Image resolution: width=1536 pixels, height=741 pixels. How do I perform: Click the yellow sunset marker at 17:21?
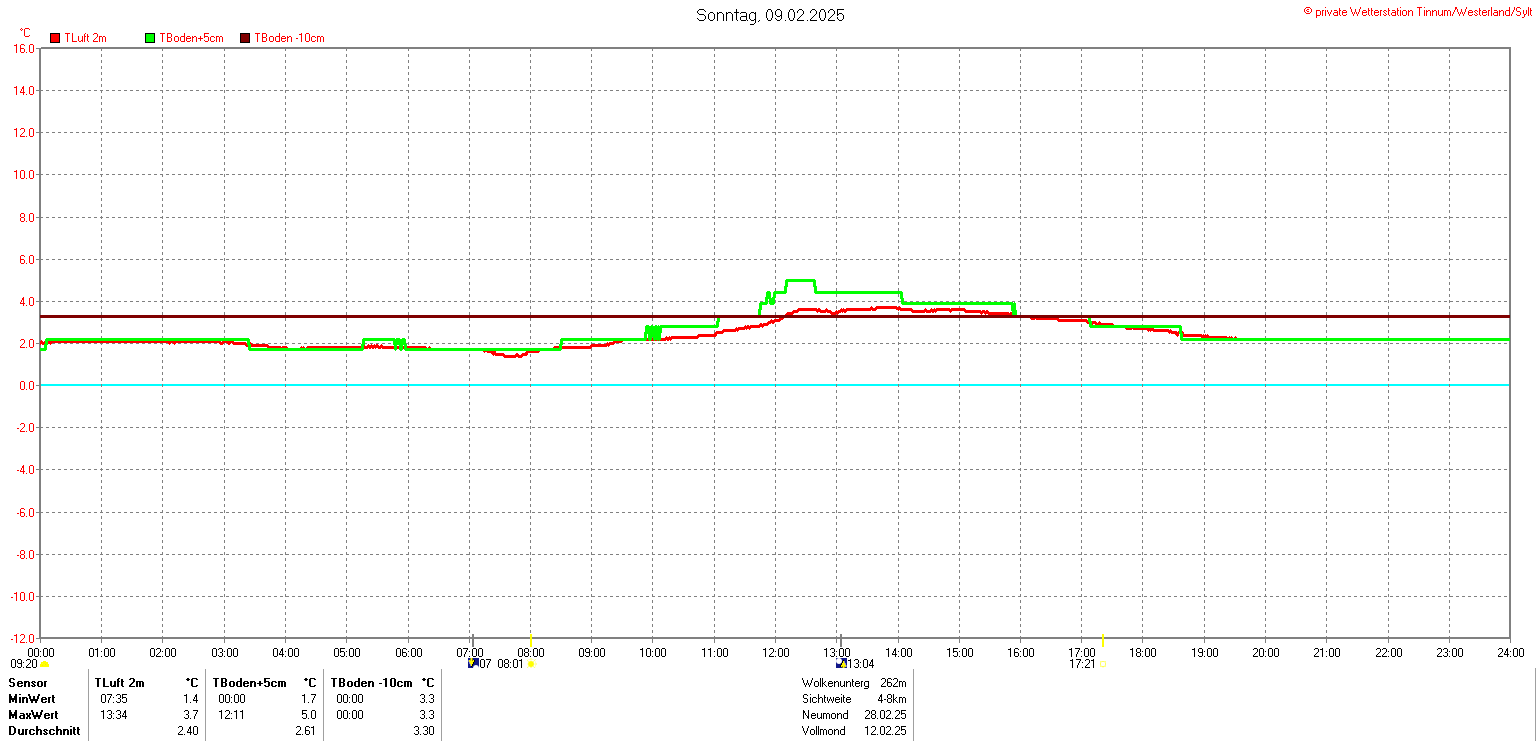click(1101, 663)
